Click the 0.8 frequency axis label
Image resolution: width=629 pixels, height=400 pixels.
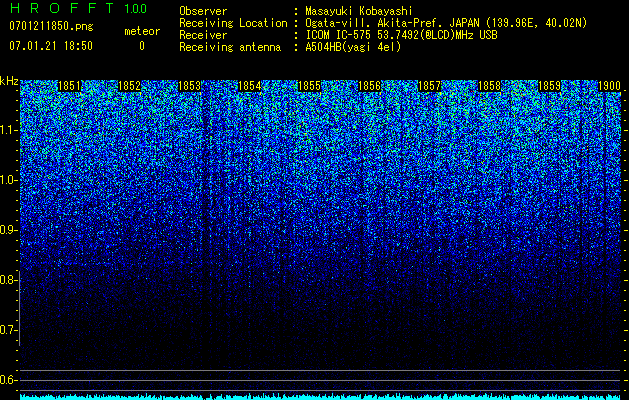point(8,280)
